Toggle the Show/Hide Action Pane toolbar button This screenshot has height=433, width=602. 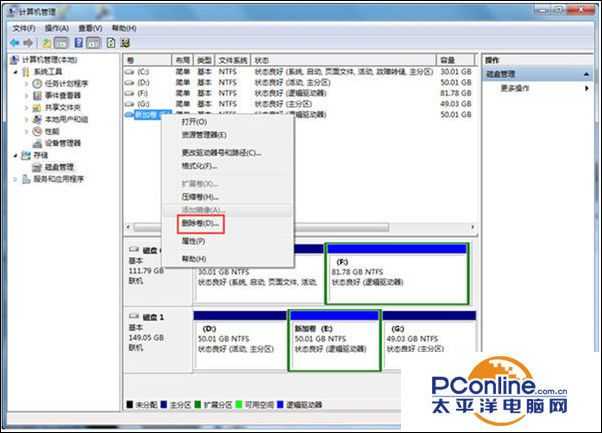click(93, 43)
